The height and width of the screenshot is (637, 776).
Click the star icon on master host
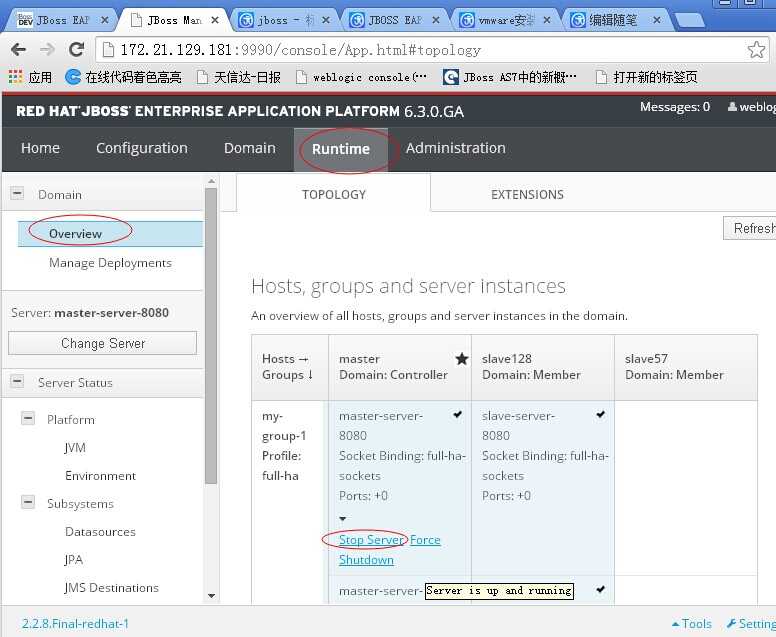click(461, 359)
